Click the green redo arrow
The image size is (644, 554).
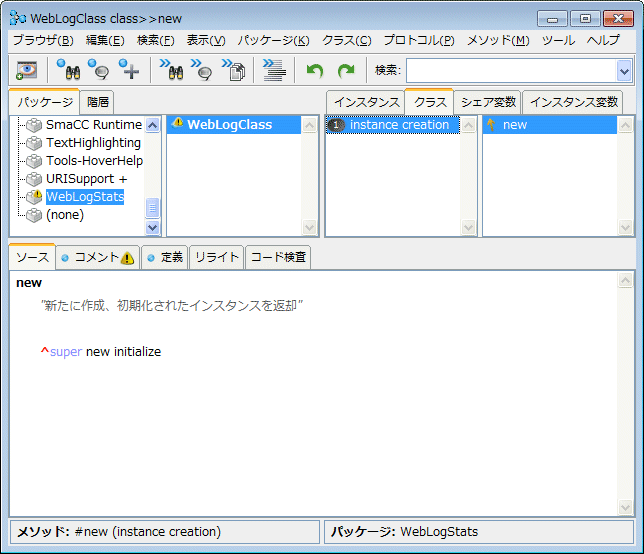point(346,70)
